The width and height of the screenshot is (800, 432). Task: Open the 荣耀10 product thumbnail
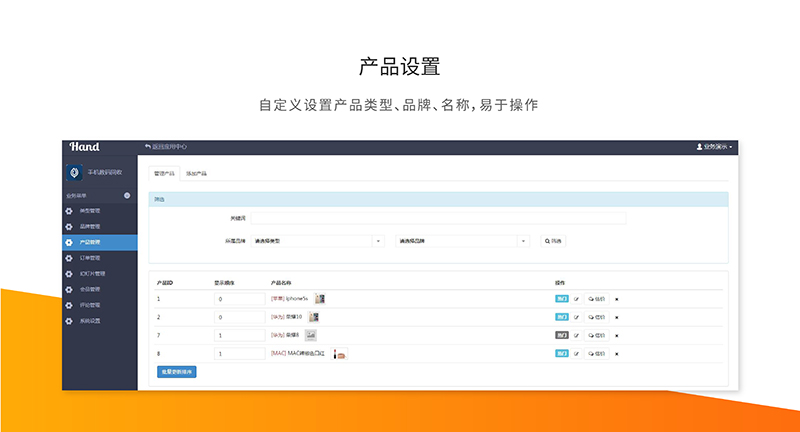pyautogui.click(x=314, y=317)
